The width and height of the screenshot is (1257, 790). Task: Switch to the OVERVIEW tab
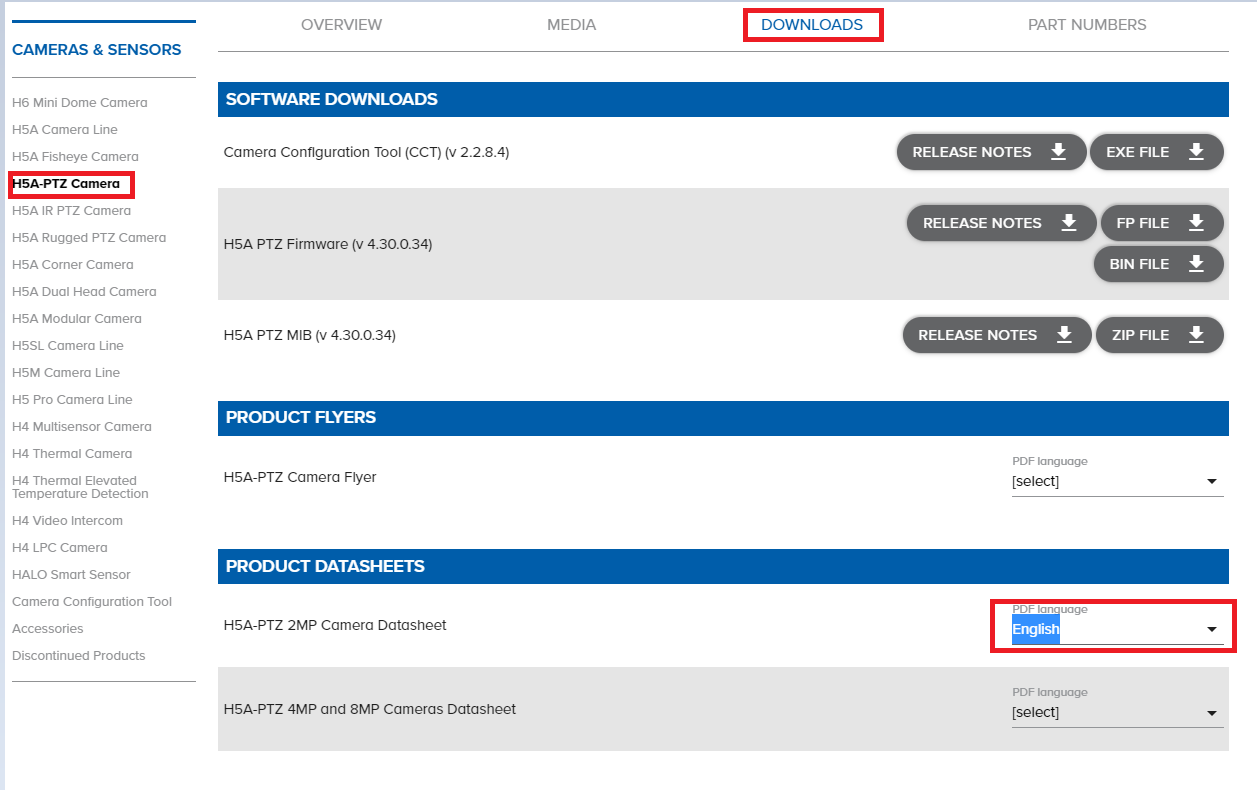pyautogui.click(x=341, y=24)
